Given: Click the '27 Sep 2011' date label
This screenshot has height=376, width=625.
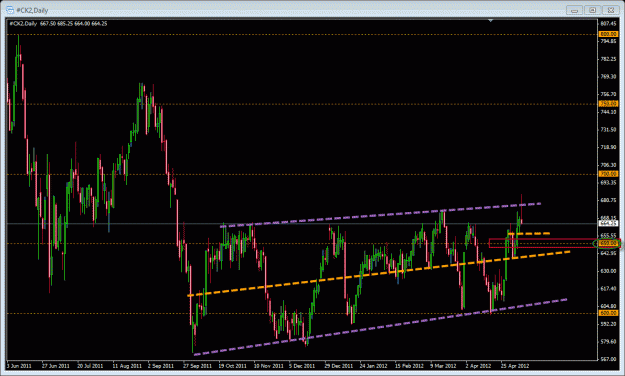Looking at the screenshot, I should (197, 366).
